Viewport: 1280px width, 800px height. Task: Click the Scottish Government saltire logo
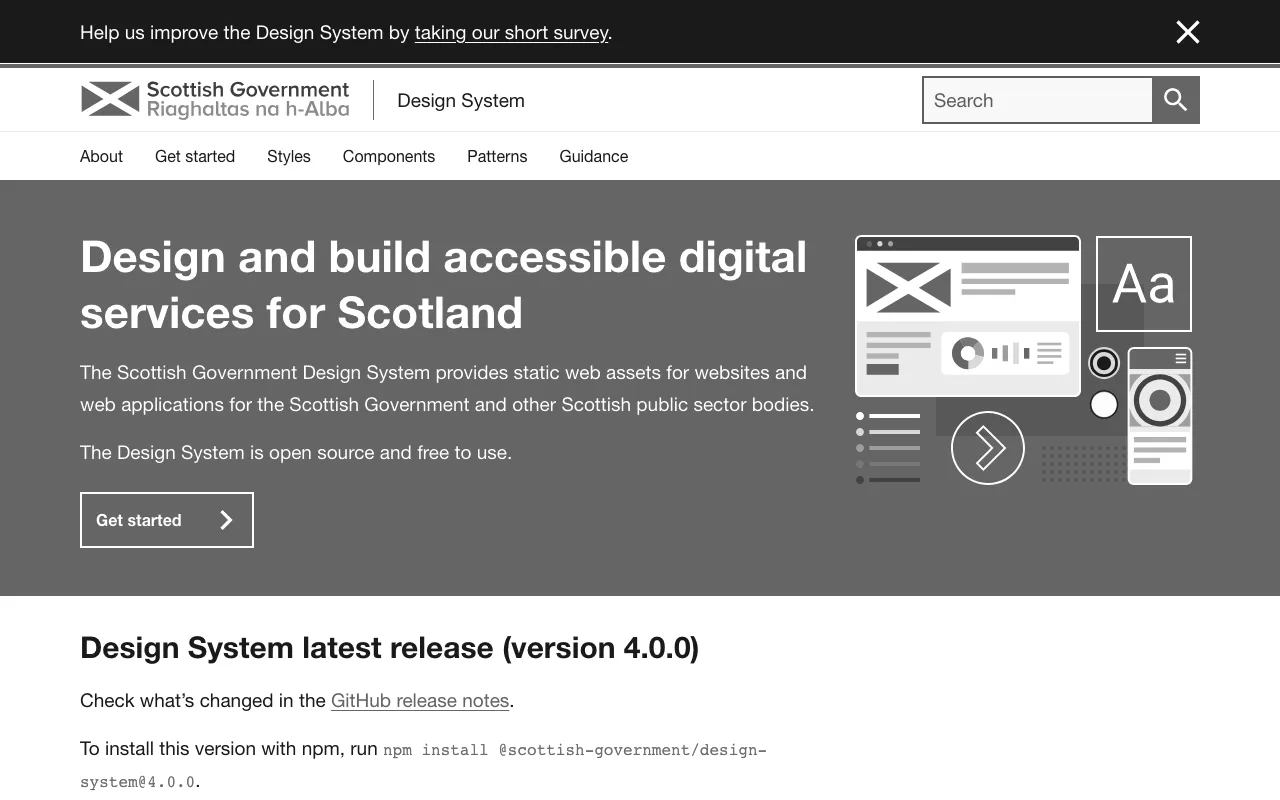coord(215,100)
